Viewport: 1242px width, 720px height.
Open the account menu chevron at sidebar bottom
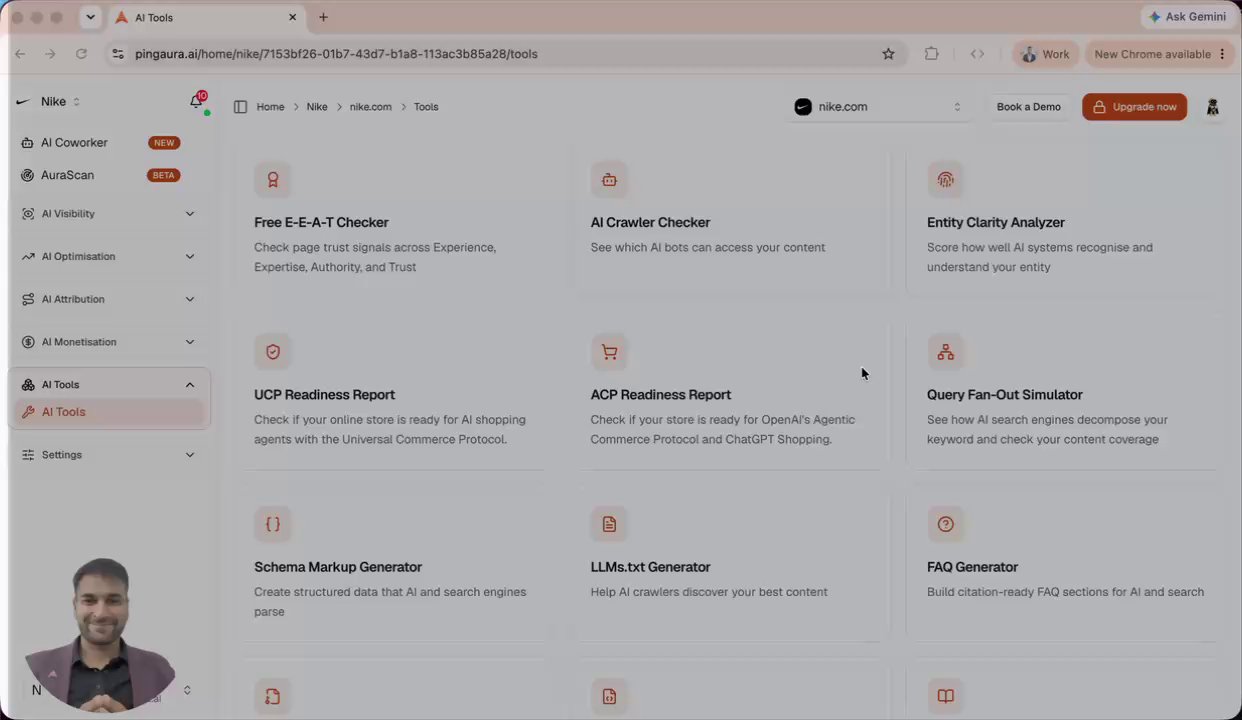tap(187, 690)
